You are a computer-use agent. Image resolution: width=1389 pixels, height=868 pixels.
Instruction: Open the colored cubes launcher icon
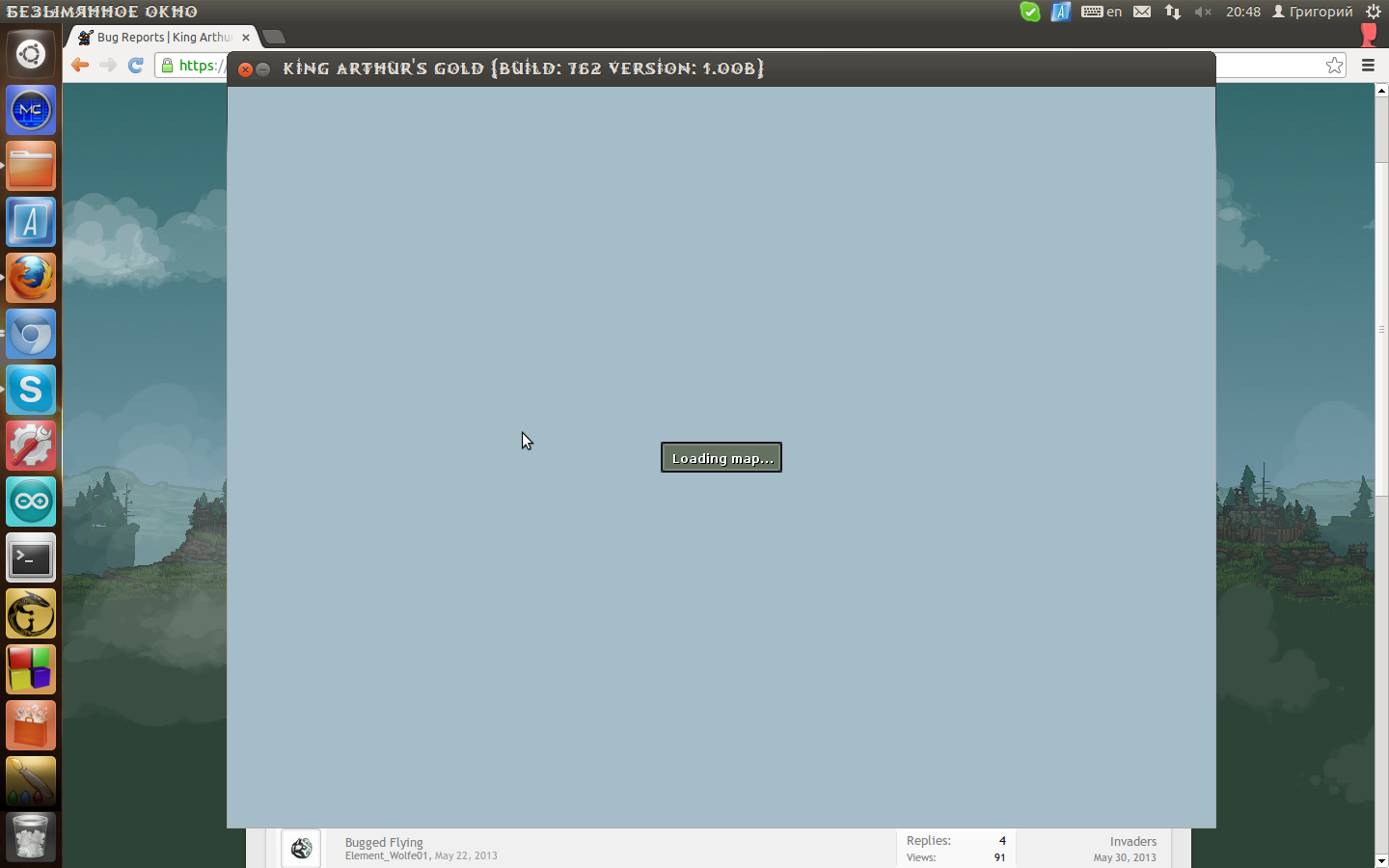31,669
